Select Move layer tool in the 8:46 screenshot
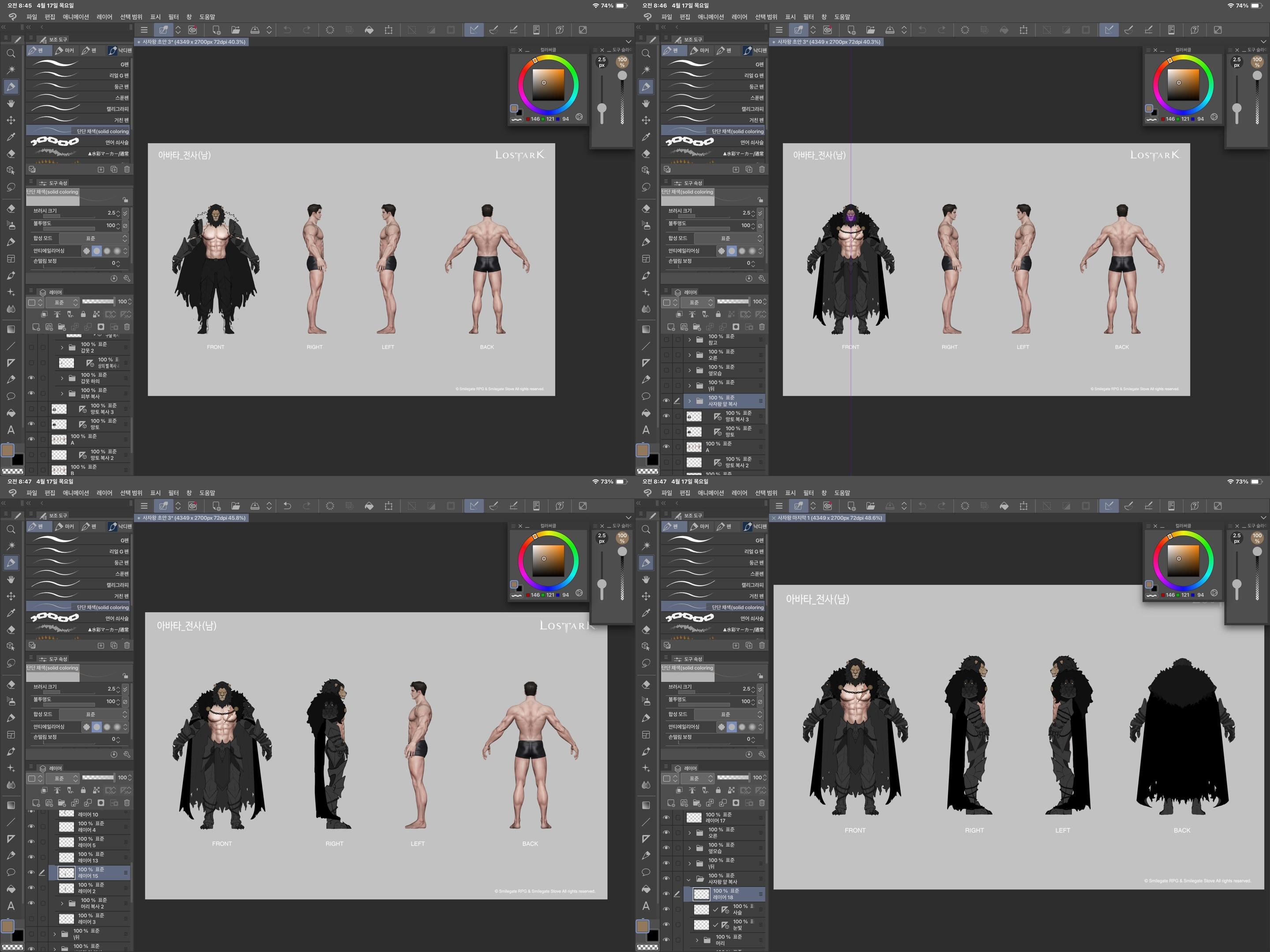This screenshot has width=1270, height=952. point(646,120)
